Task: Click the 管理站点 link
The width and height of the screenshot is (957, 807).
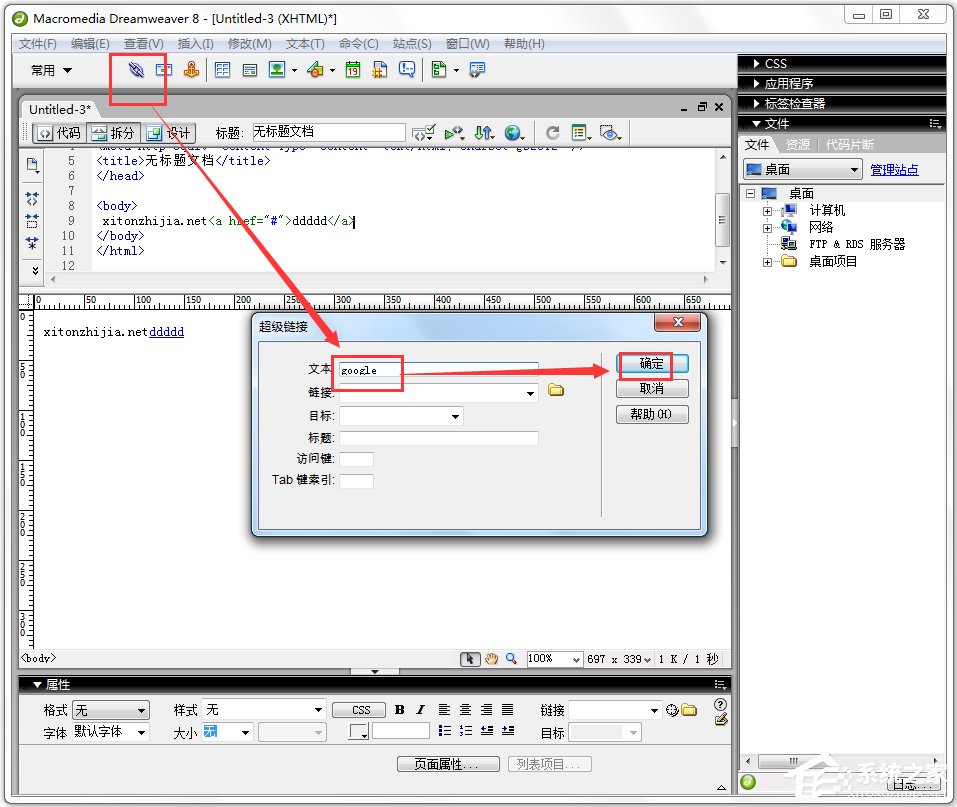Action: click(897, 169)
